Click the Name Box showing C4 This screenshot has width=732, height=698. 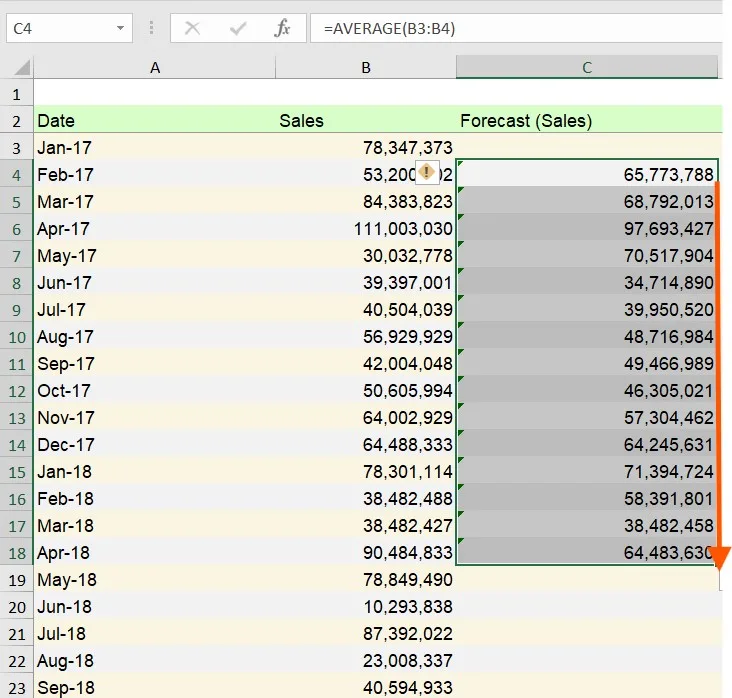pos(69,28)
